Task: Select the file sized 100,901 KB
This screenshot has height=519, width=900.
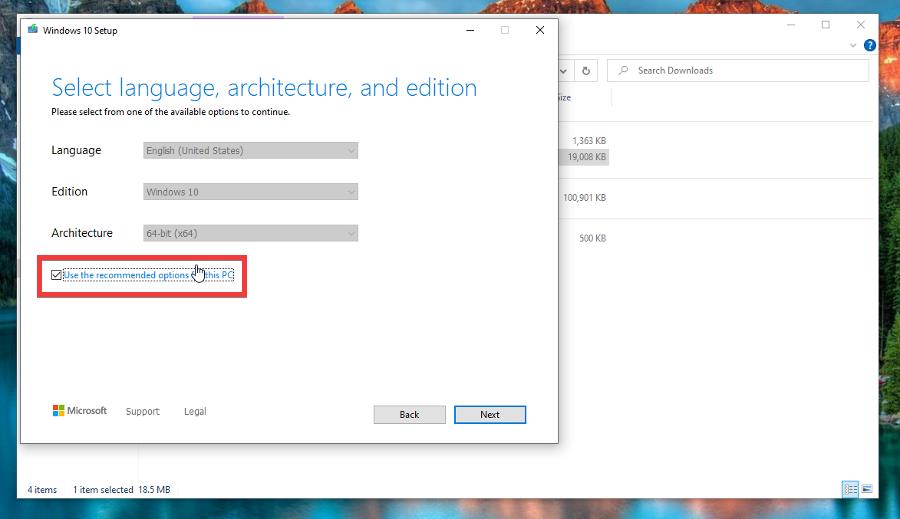Action: (x=584, y=197)
